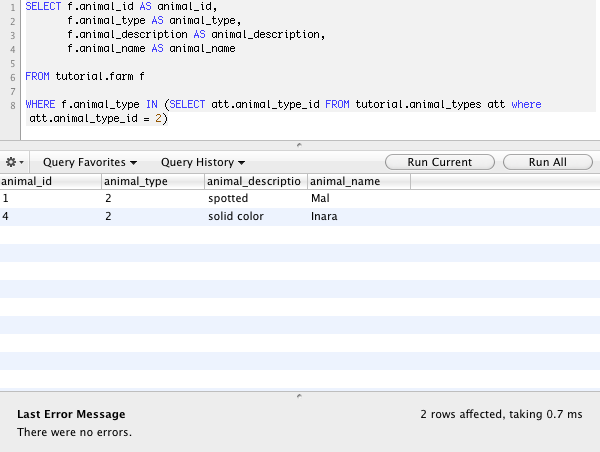Click the 'Last Error Message' heading
Screen dimensions: 600x452
tap(71, 414)
